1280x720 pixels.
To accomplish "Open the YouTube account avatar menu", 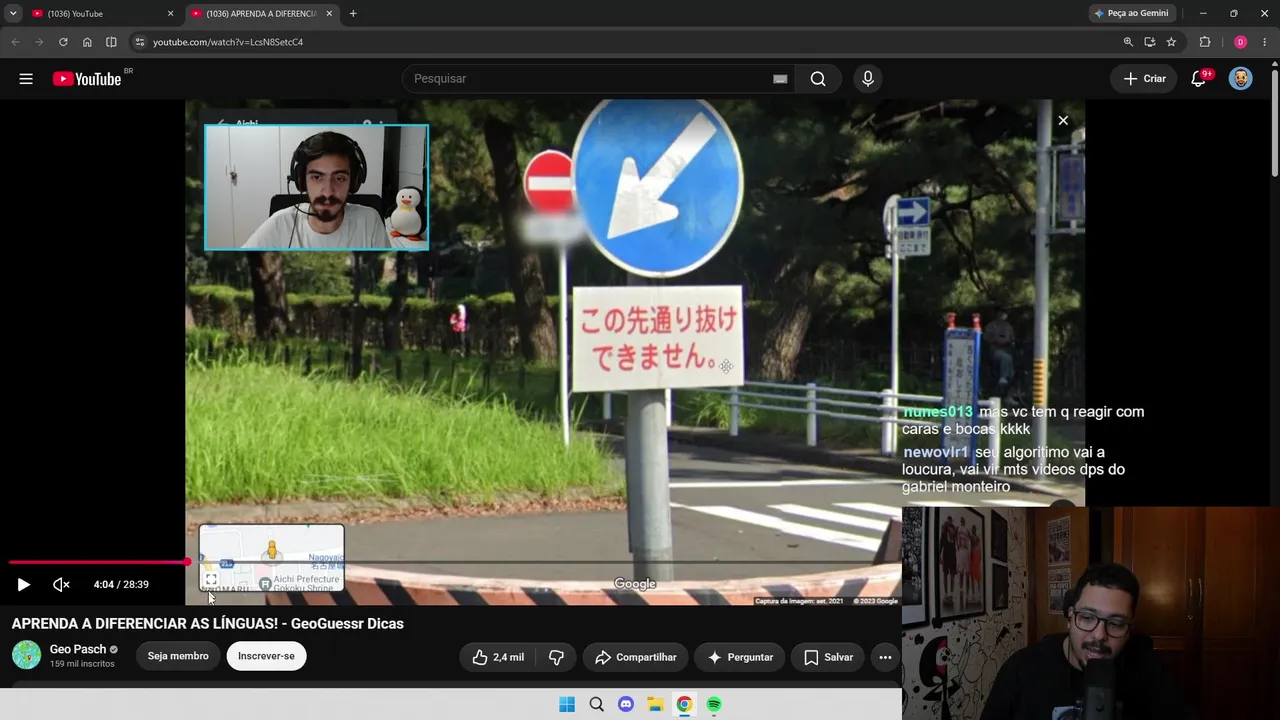I will [x=1241, y=79].
